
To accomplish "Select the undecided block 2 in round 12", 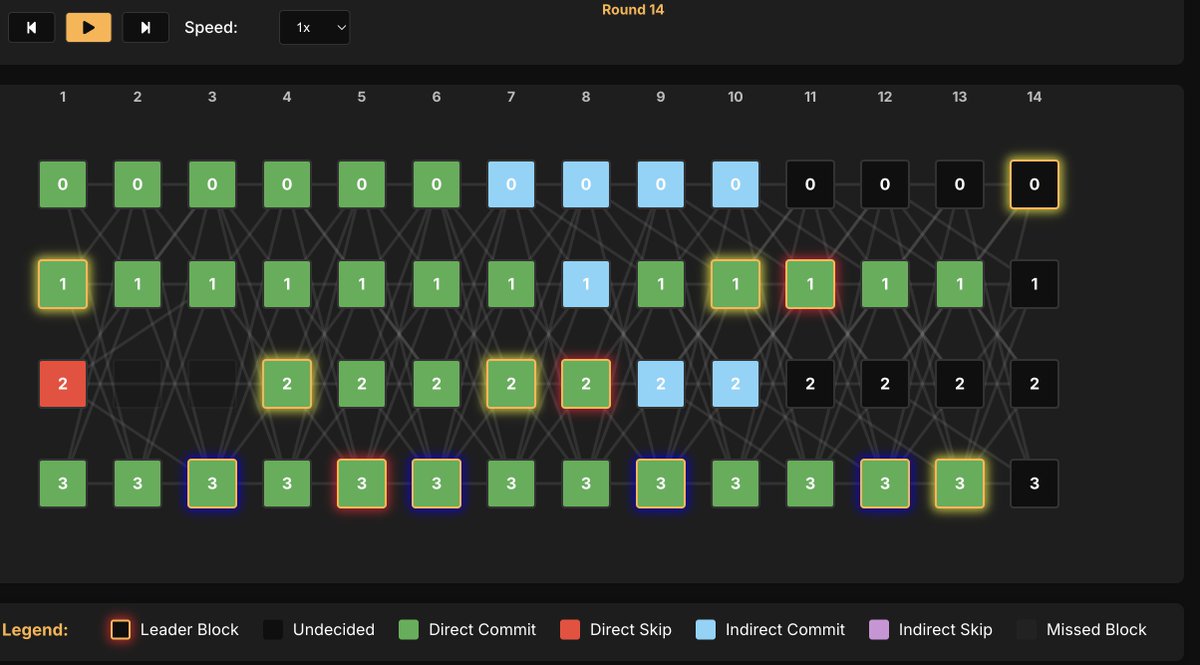I will coord(885,384).
